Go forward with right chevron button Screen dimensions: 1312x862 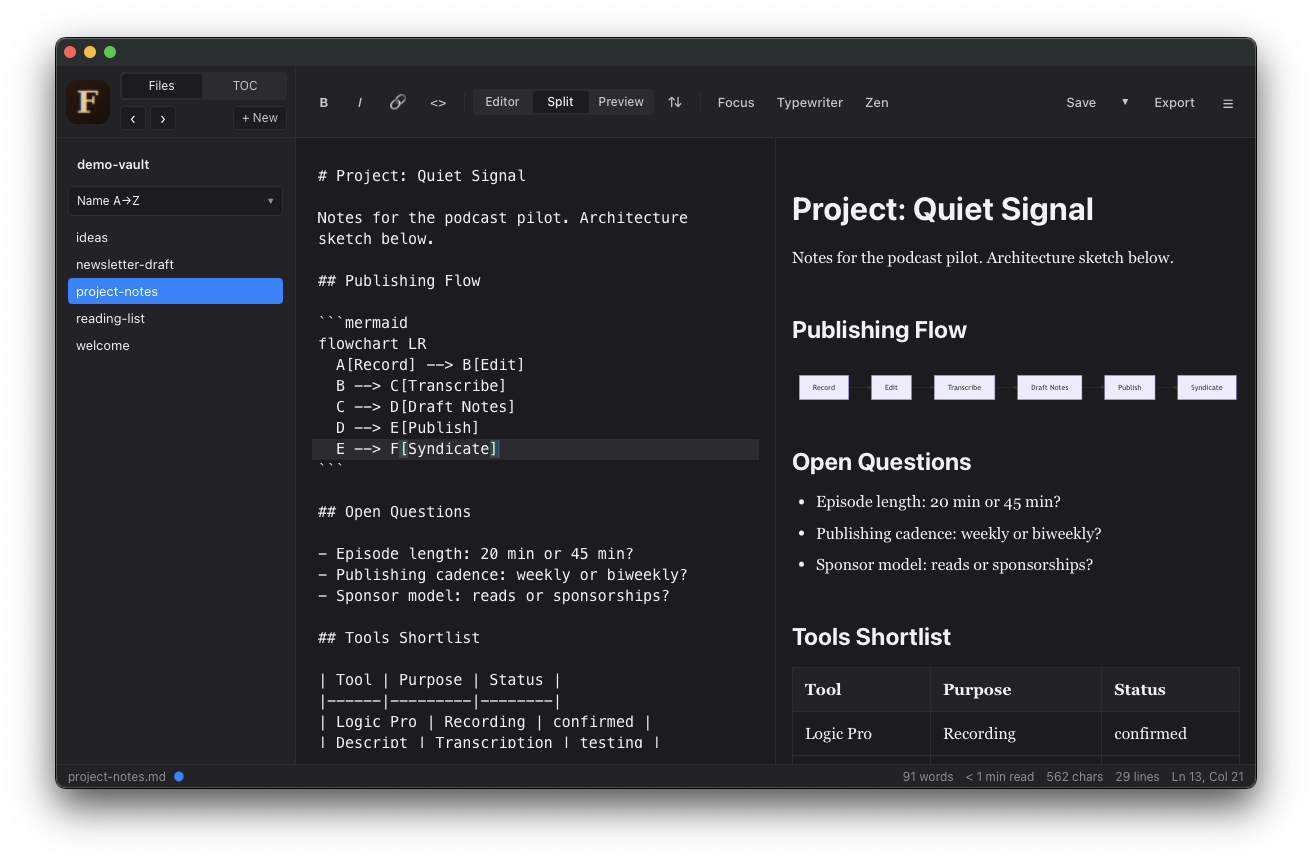pyautogui.click(x=163, y=118)
